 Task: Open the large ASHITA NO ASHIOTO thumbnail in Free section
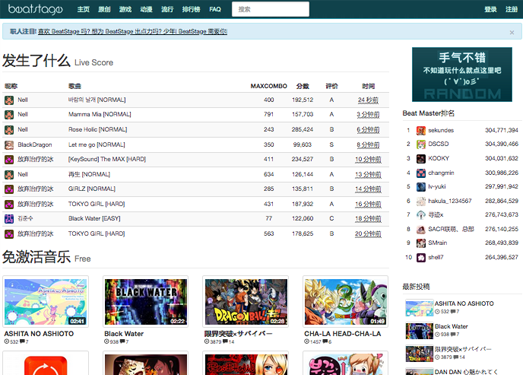46,302
